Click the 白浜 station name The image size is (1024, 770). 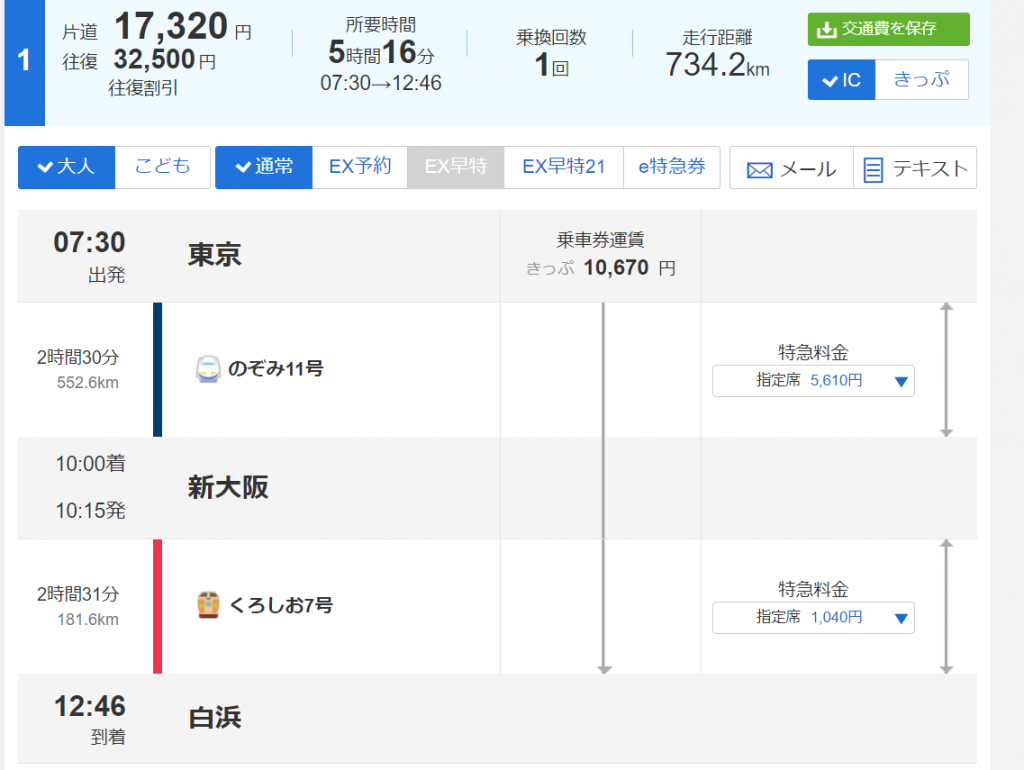click(215, 718)
